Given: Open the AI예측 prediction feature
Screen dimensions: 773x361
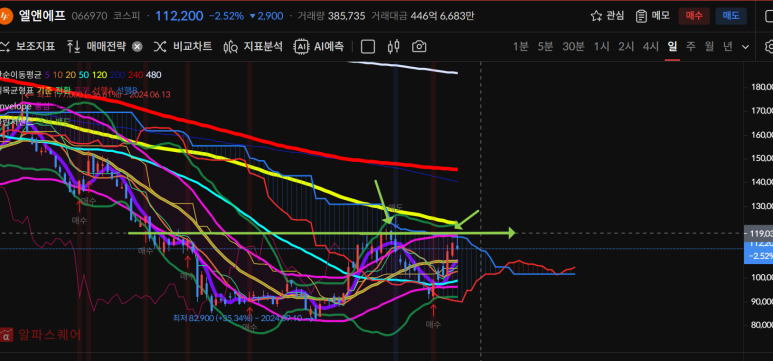Looking at the screenshot, I should tap(318, 46).
